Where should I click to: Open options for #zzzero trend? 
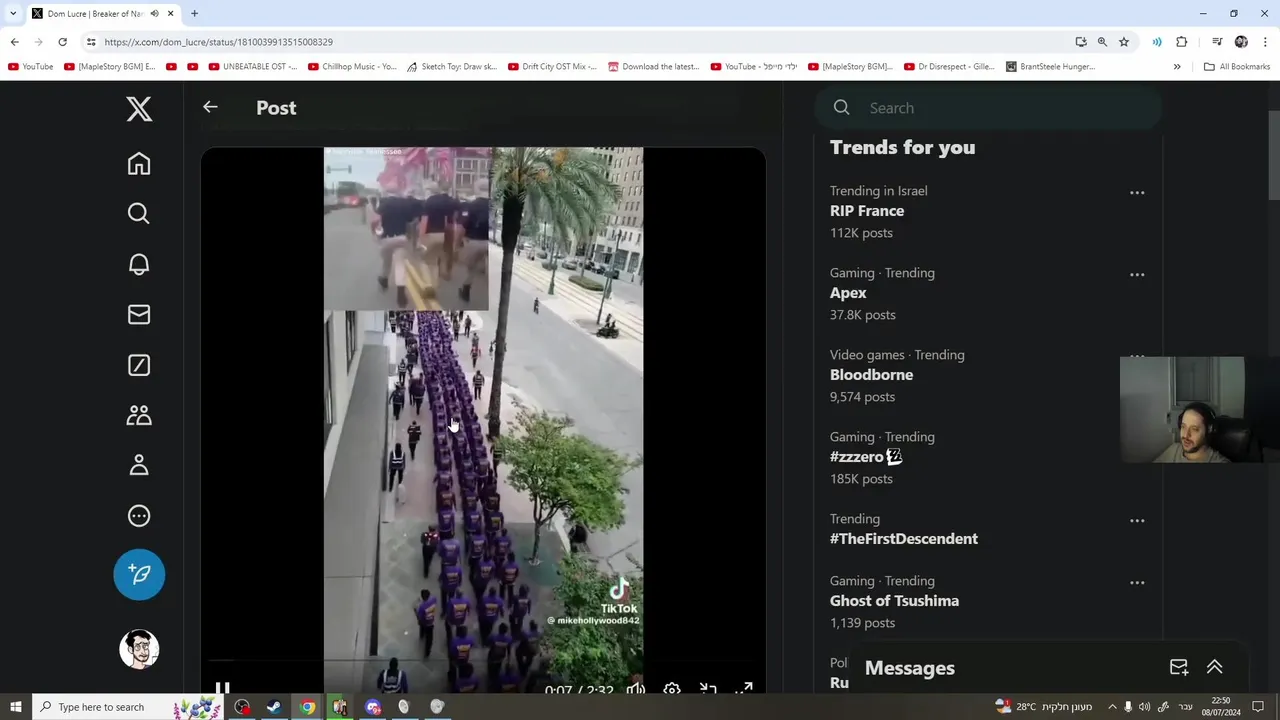1137,438
